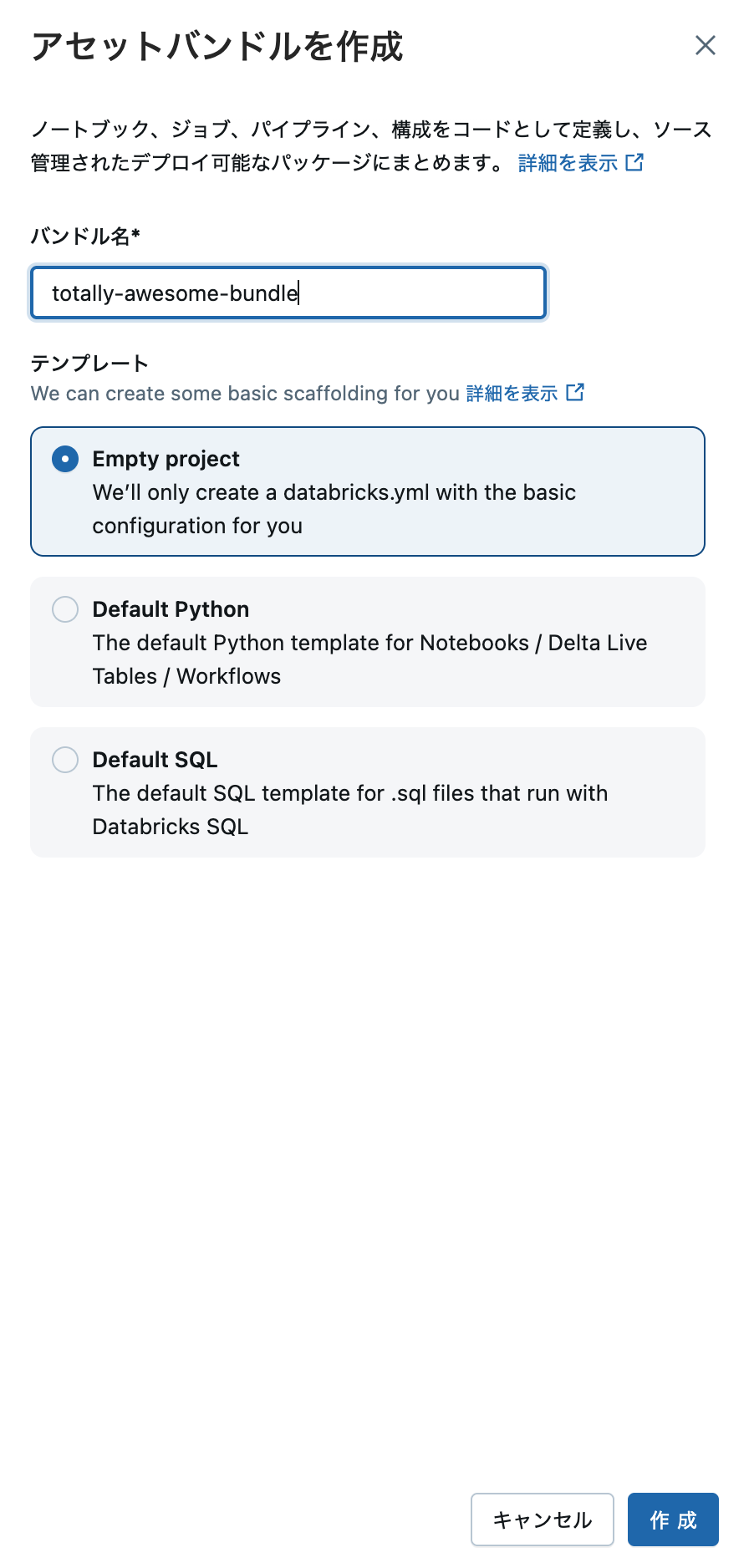Click the external link icon next to top 詳細を表示
749x1568 pixels.
pos(635,163)
